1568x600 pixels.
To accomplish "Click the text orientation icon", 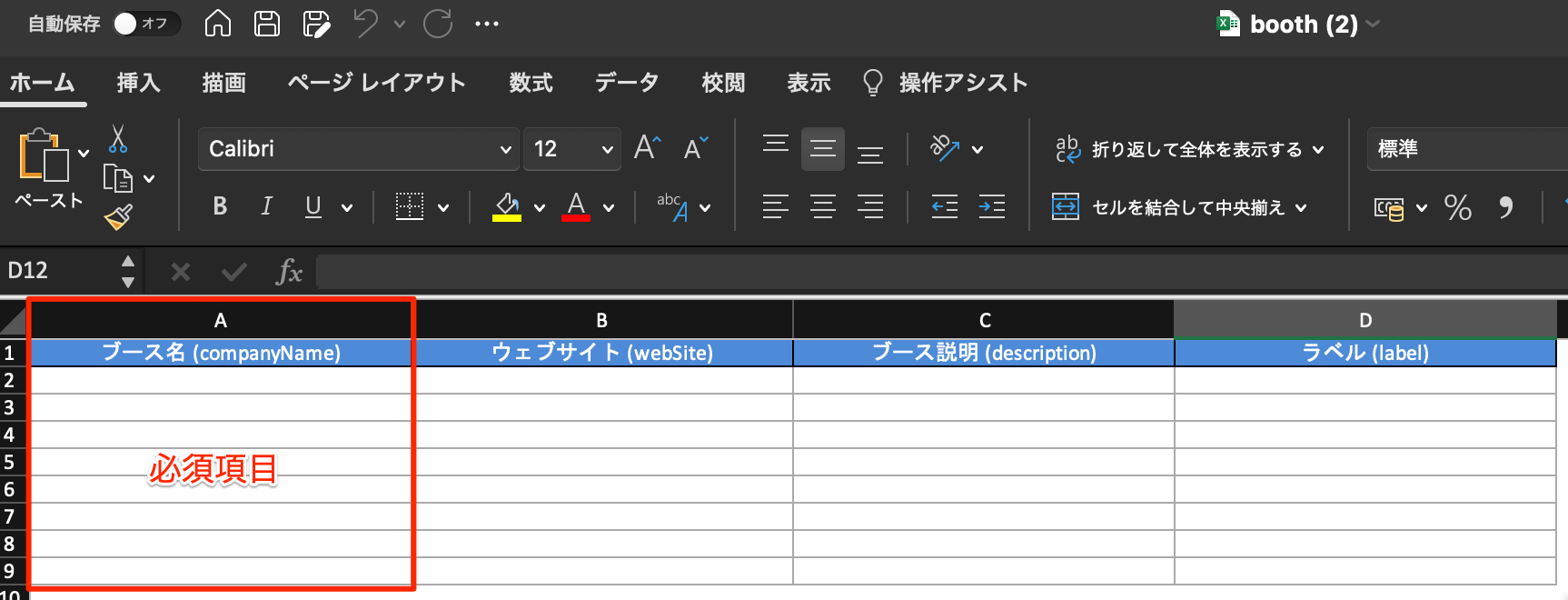I will pyautogui.click(x=945, y=148).
